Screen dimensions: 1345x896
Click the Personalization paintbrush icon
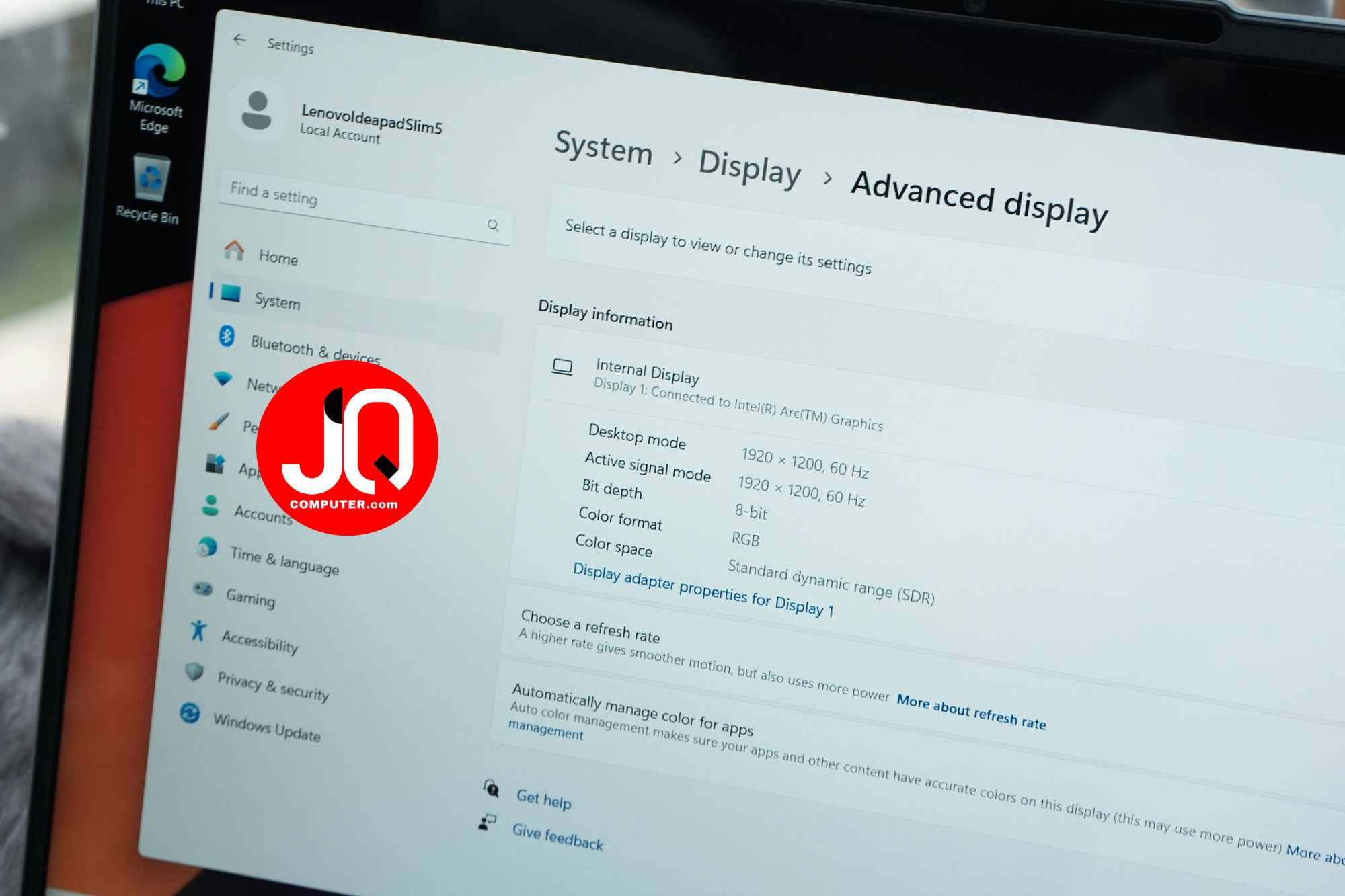pyautogui.click(x=219, y=421)
